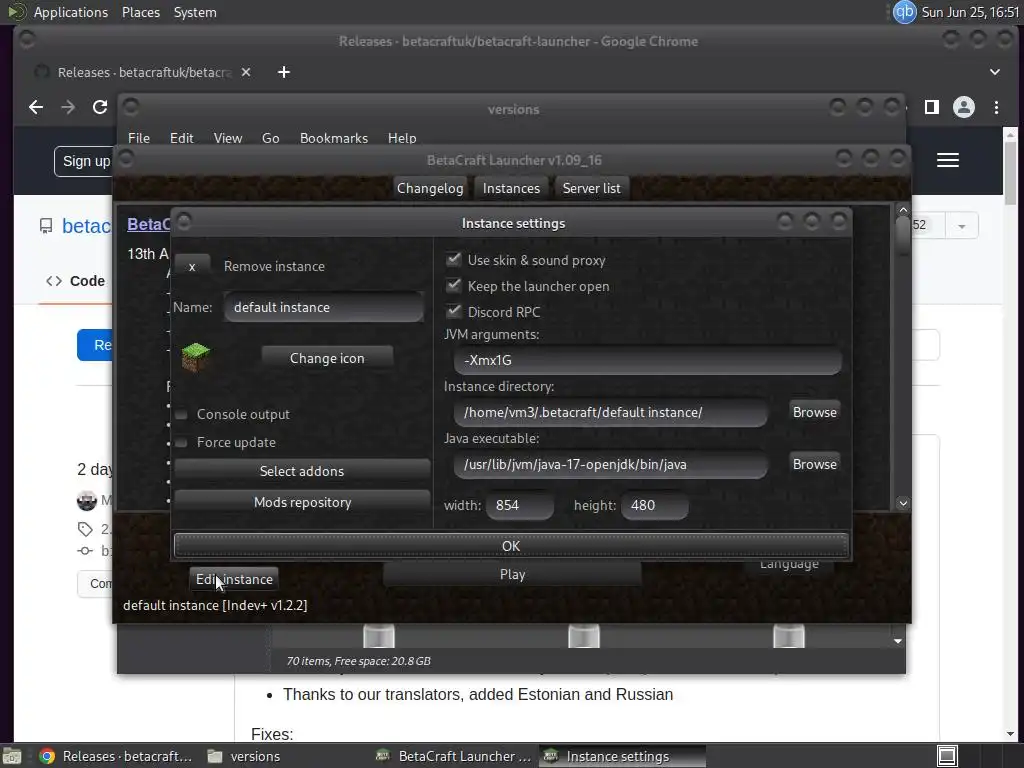The image size is (1024, 768).
Task: Browse for the instance directory
Action: coord(814,412)
